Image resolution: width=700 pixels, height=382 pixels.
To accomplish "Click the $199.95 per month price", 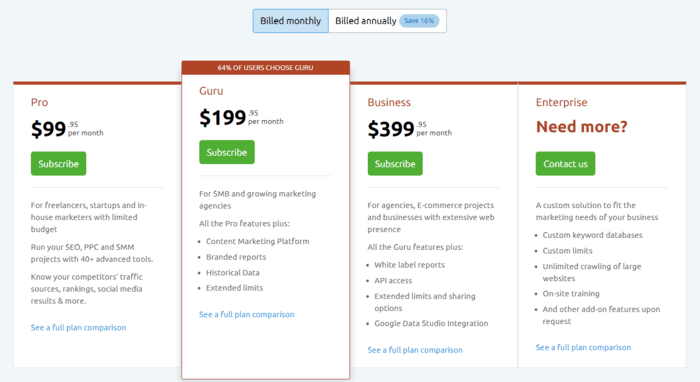I will tap(241, 118).
